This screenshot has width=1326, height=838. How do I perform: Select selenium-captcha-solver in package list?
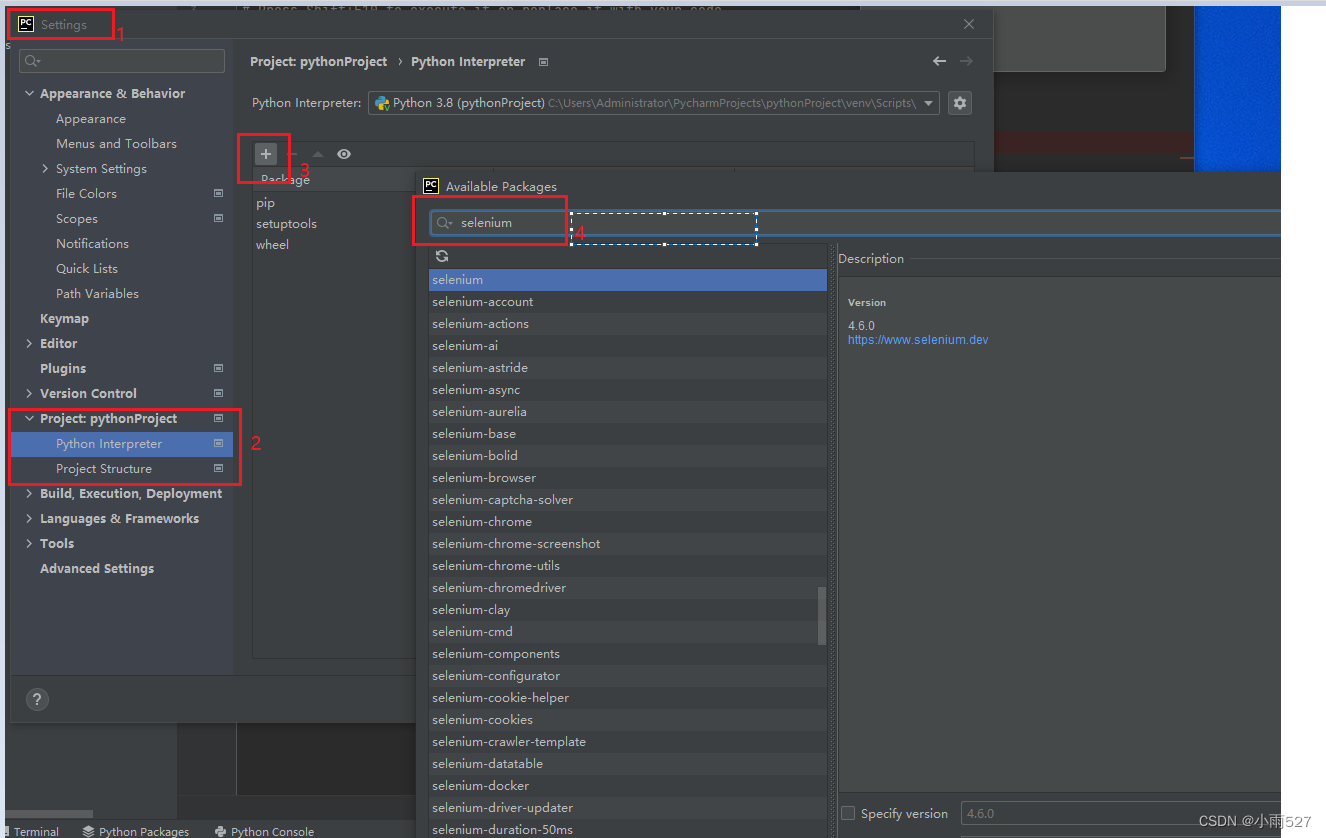coord(628,500)
